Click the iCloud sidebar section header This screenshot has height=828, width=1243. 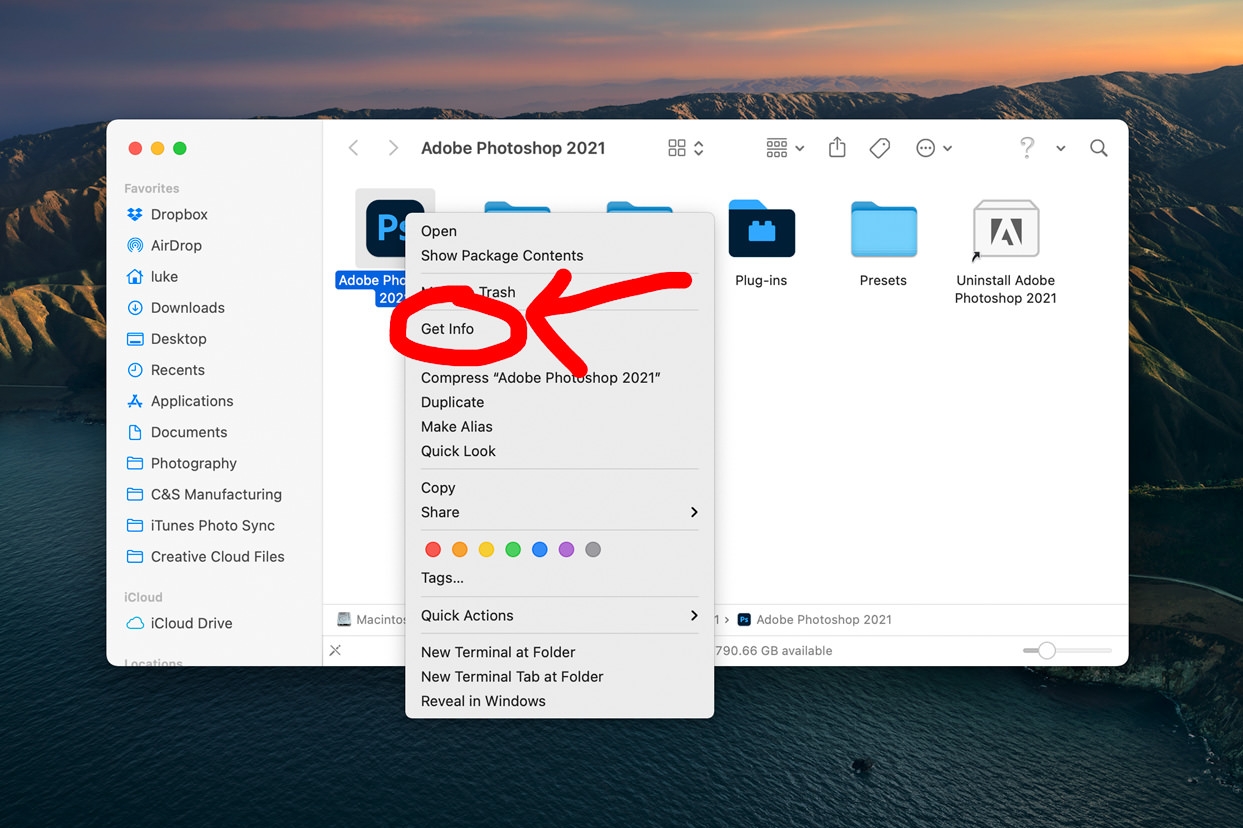pyautogui.click(x=143, y=597)
